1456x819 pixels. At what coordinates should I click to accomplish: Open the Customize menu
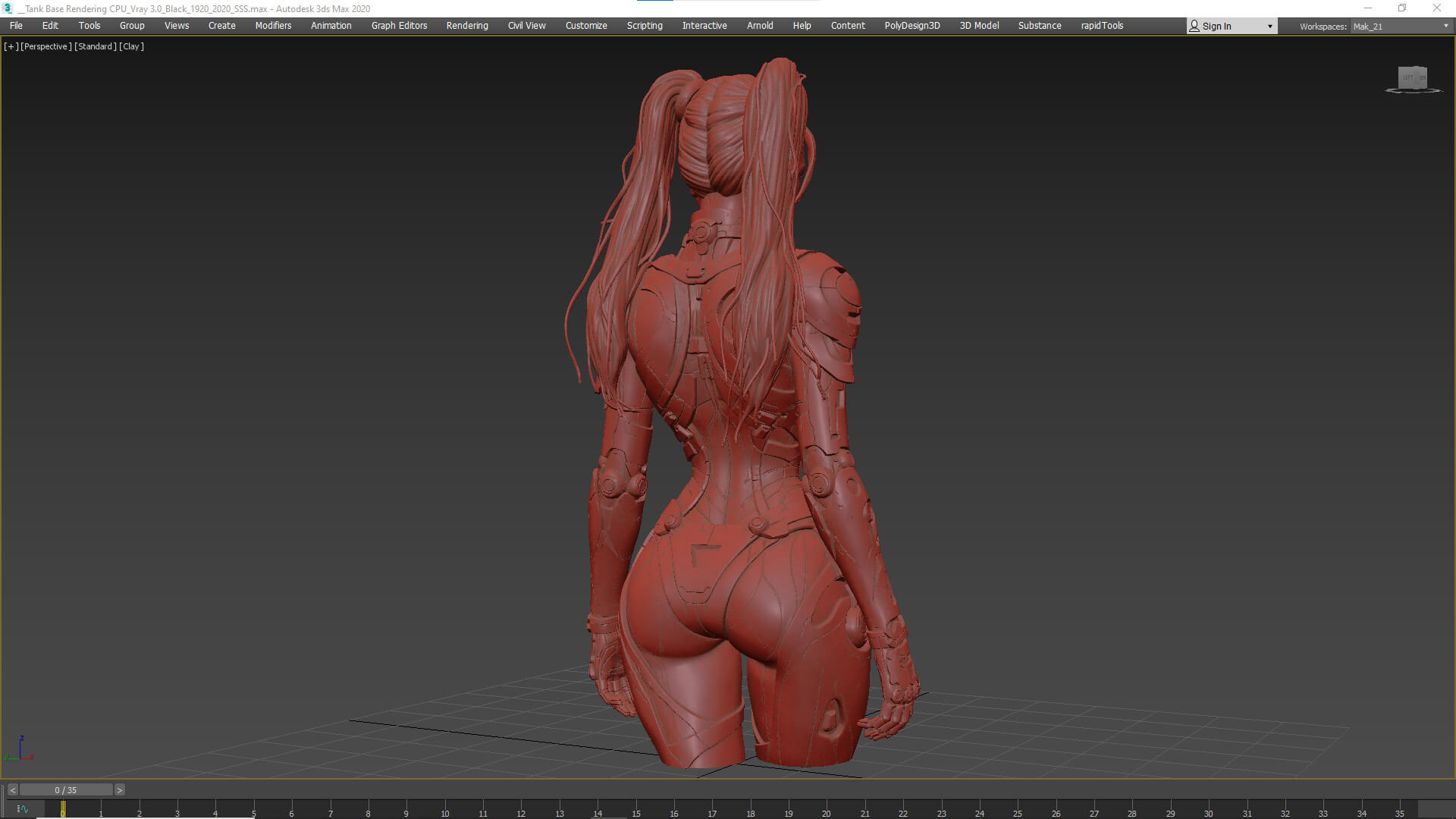click(x=586, y=26)
